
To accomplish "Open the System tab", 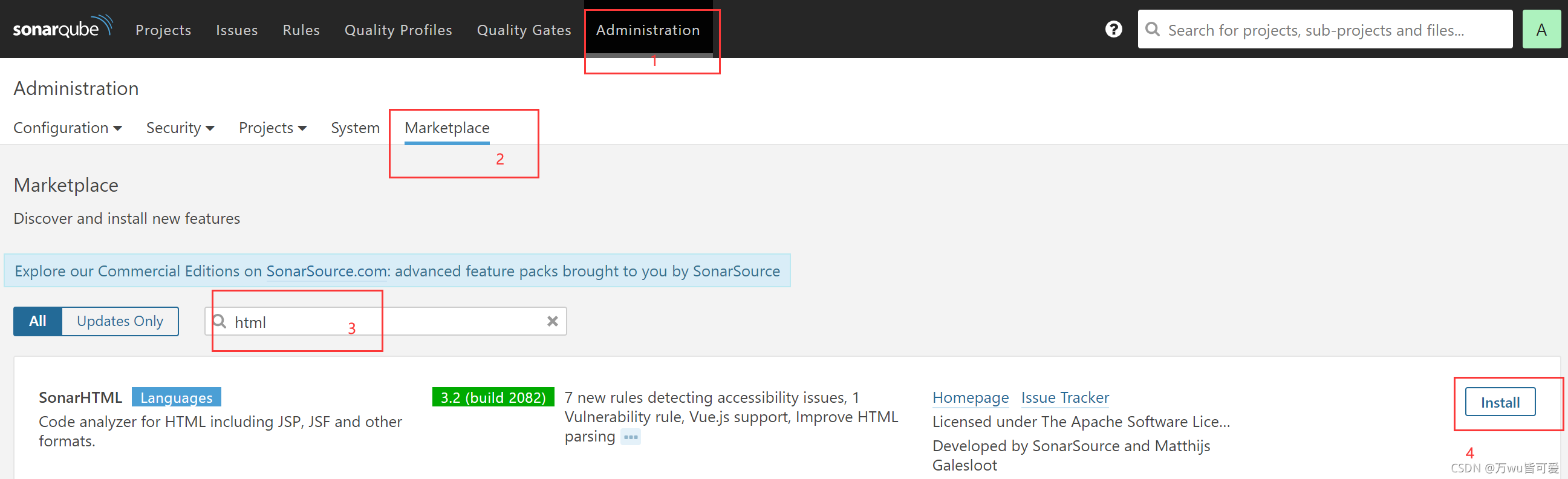I will point(356,128).
